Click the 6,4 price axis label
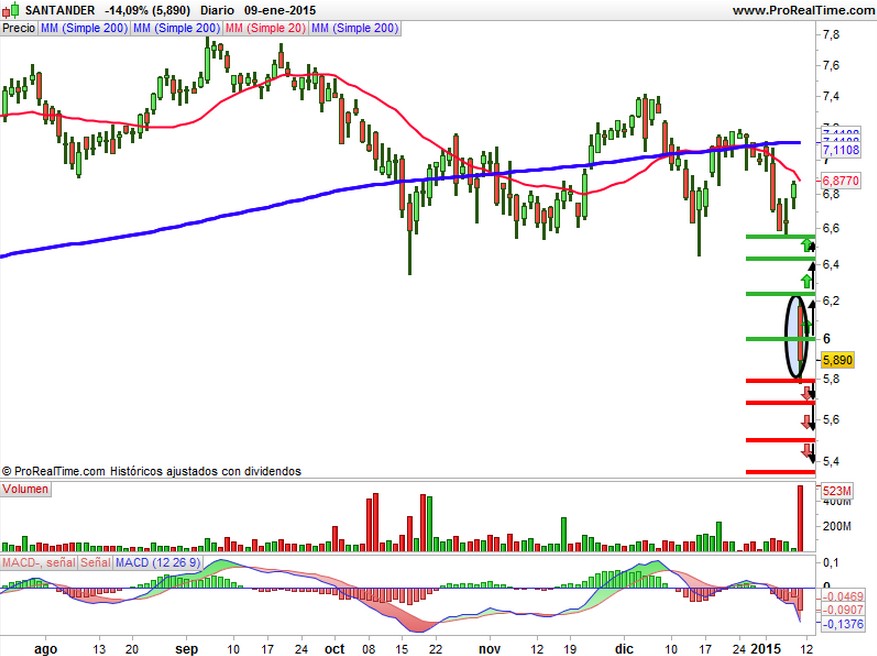The width and height of the screenshot is (877, 656). tap(831, 264)
